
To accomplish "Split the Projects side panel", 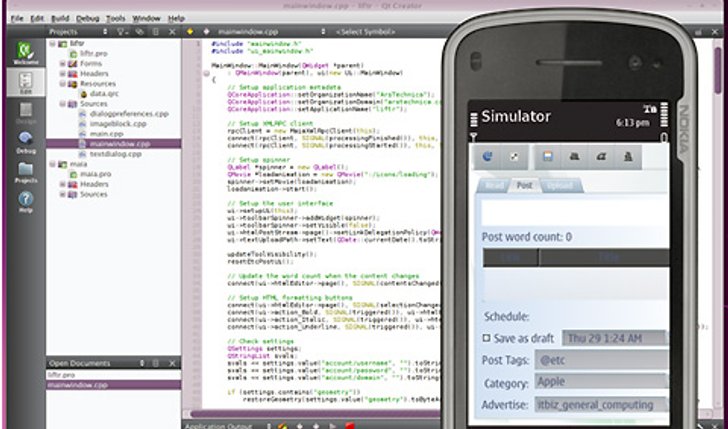I will (156, 32).
